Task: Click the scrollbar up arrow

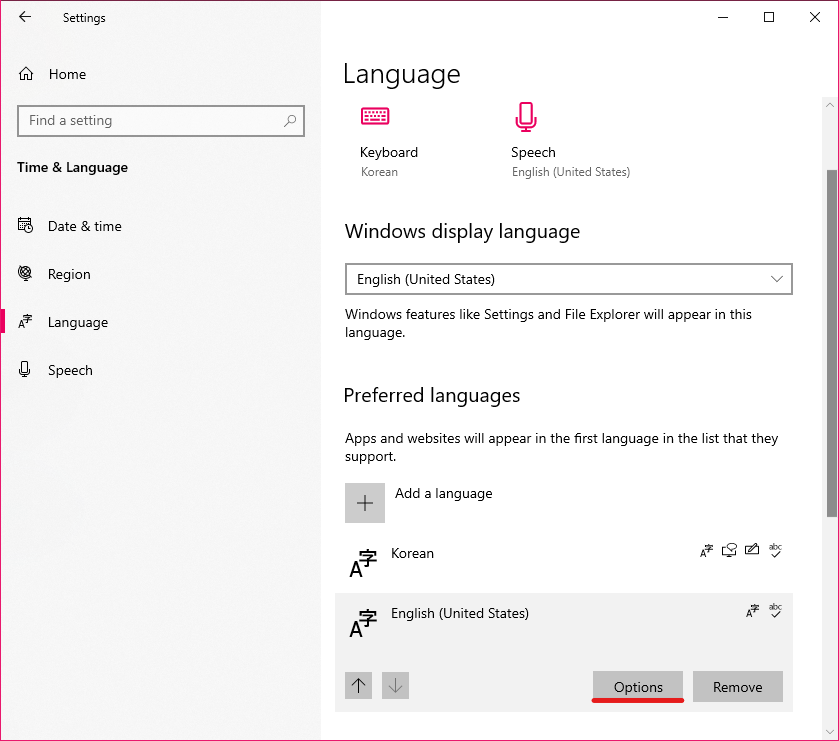Action: coord(830,105)
